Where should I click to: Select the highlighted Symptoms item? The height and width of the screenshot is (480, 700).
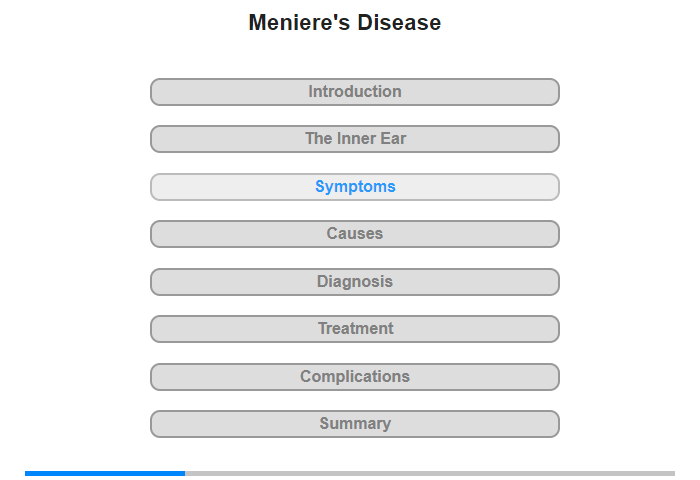[x=355, y=187]
